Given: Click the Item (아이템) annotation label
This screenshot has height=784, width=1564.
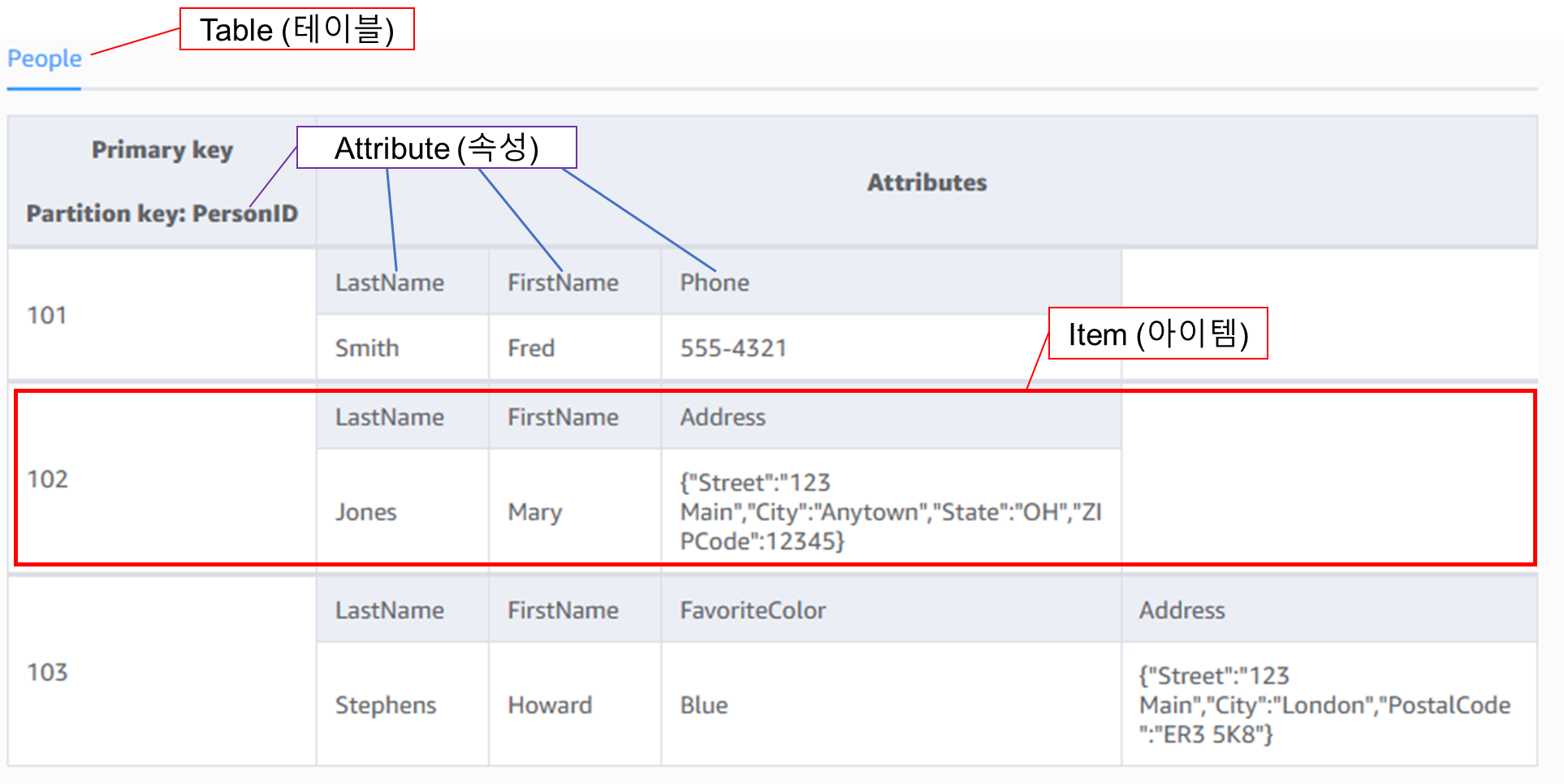Looking at the screenshot, I should (1158, 334).
